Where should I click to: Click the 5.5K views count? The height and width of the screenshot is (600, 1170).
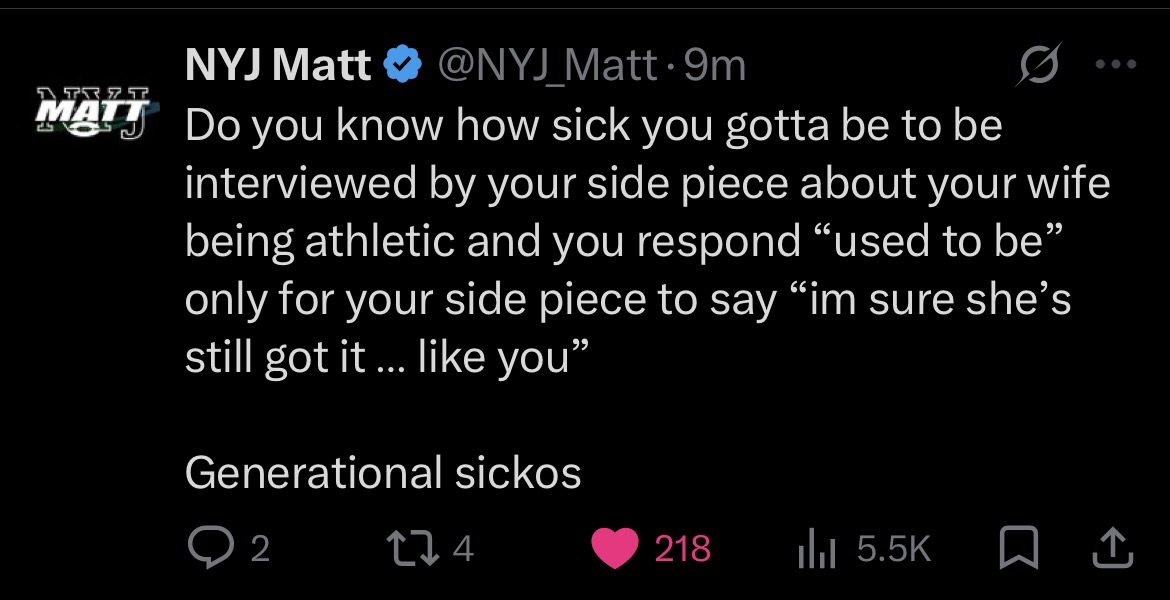point(895,549)
